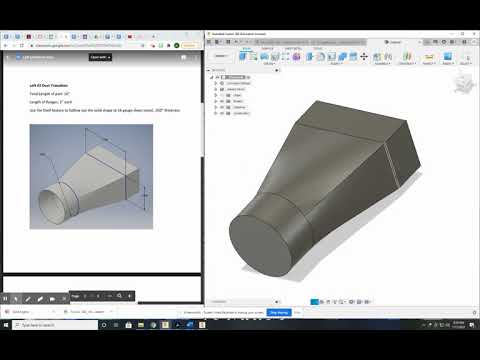Image resolution: width=480 pixels, height=360 pixels.
Task: Expand the Sketches tree node
Action: pyautogui.click(x=216, y=107)
